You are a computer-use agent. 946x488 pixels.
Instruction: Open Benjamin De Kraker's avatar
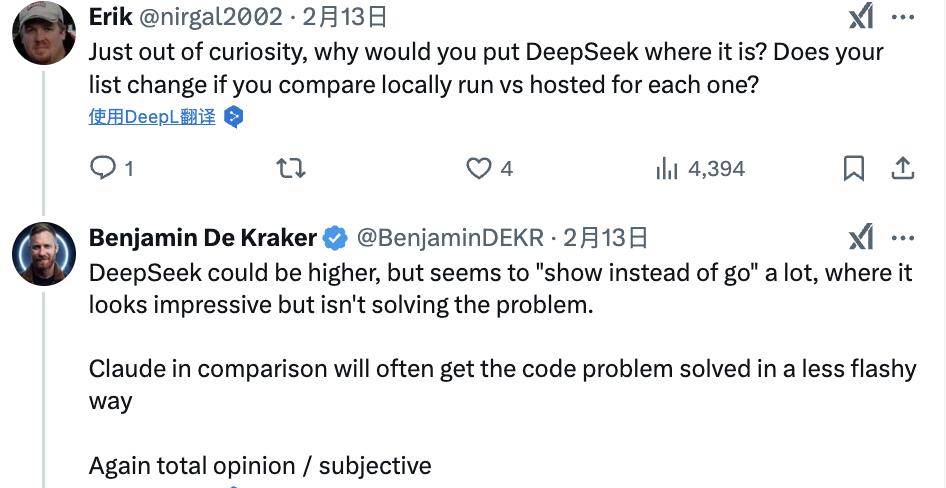point(43,254)
